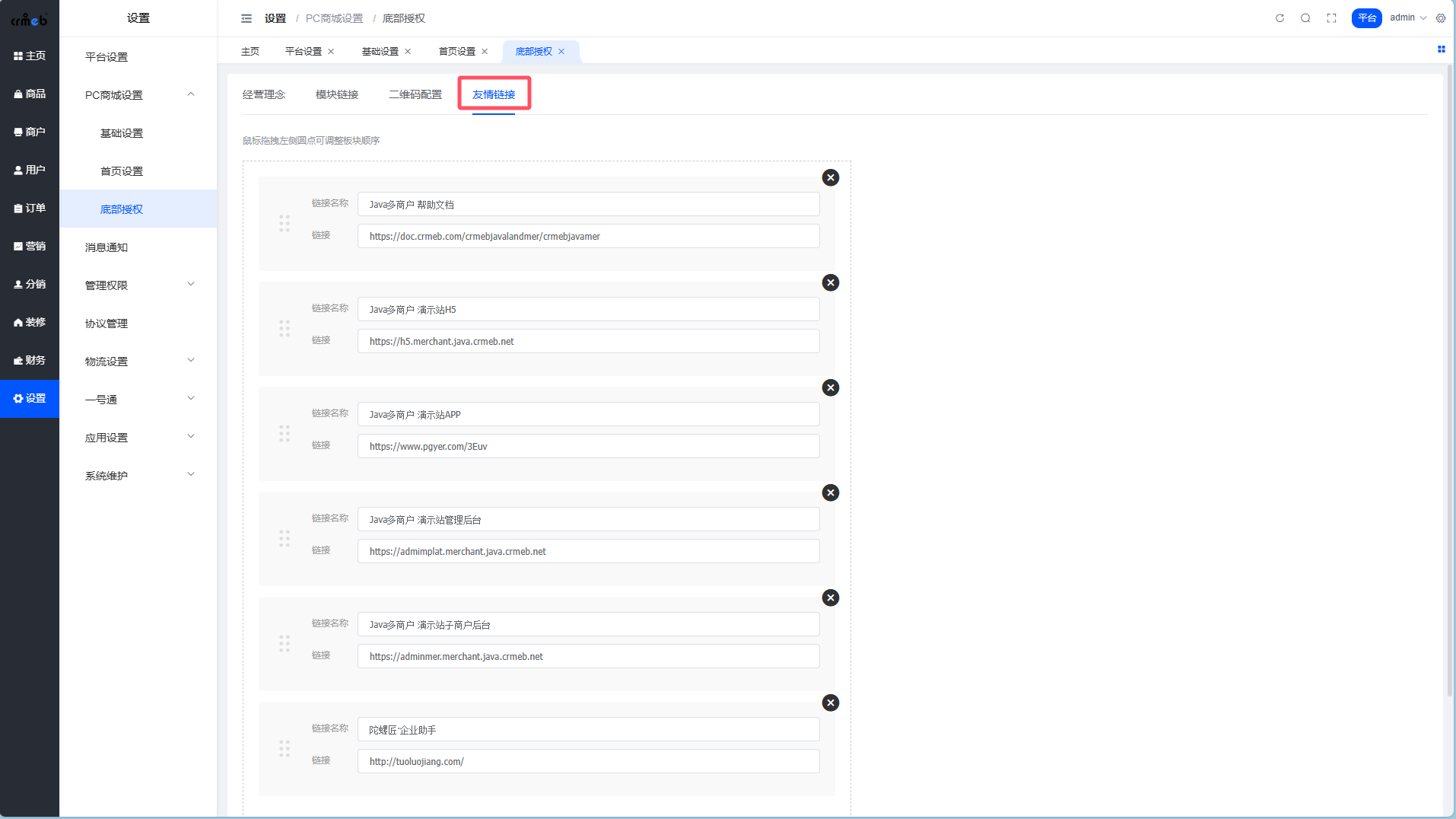Expand the 物流设置 submenu
This screenshot has width=1456, height=819.
(x=138, y=361)
